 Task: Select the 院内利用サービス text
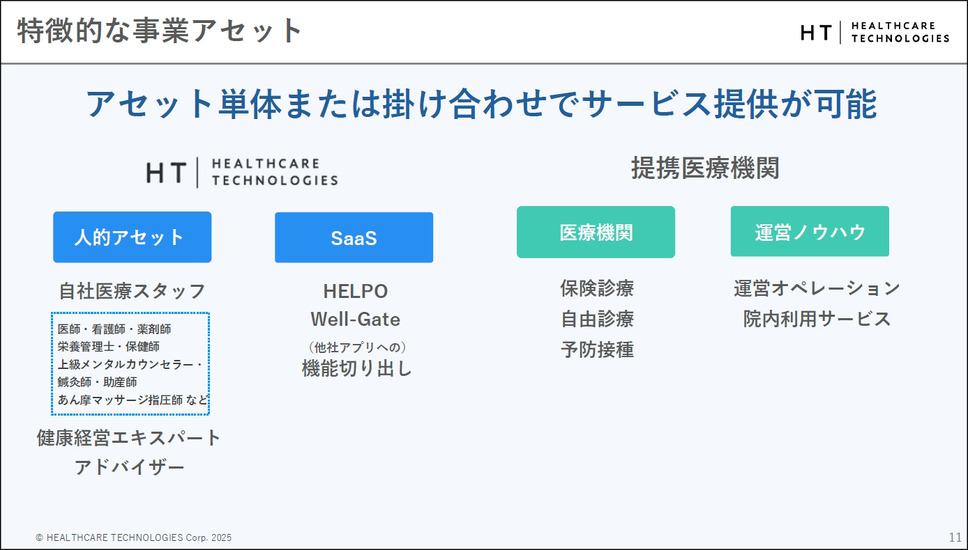coord(816,319)
